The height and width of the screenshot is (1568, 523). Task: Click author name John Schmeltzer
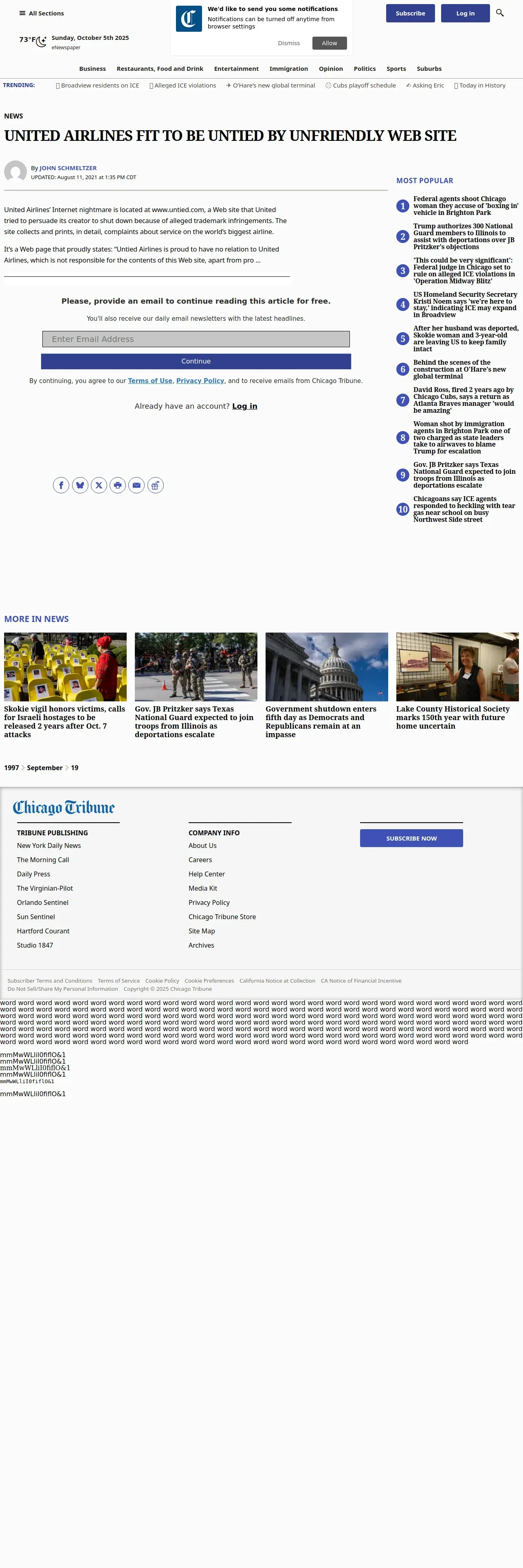(x=68, y=168)
